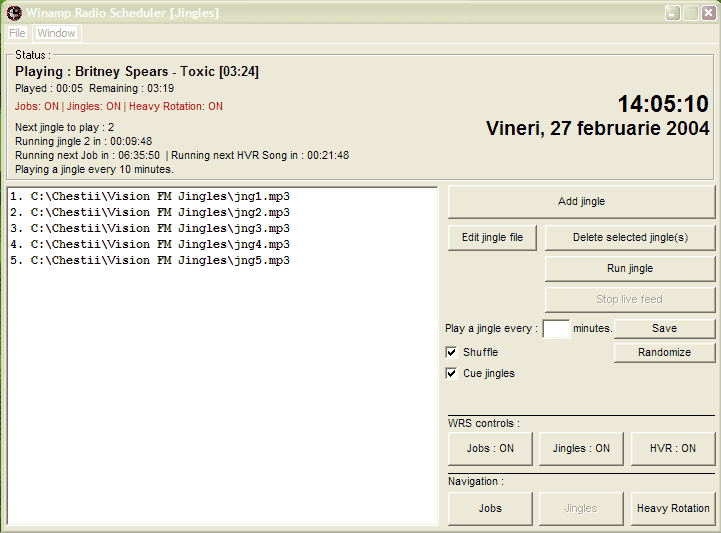721x533 pixels.
Task: Click the Playing Britney Spears - Toxic status
Action: click(137, 72)
